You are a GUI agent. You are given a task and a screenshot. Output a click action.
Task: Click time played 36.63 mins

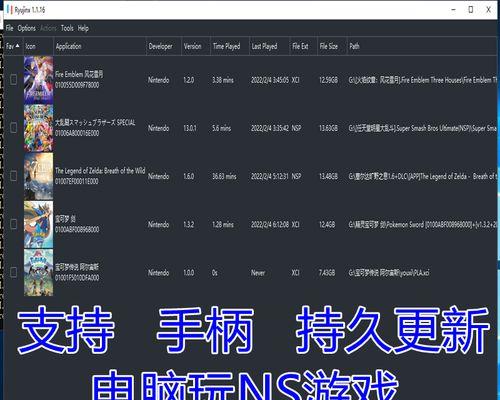coord(224,176)
